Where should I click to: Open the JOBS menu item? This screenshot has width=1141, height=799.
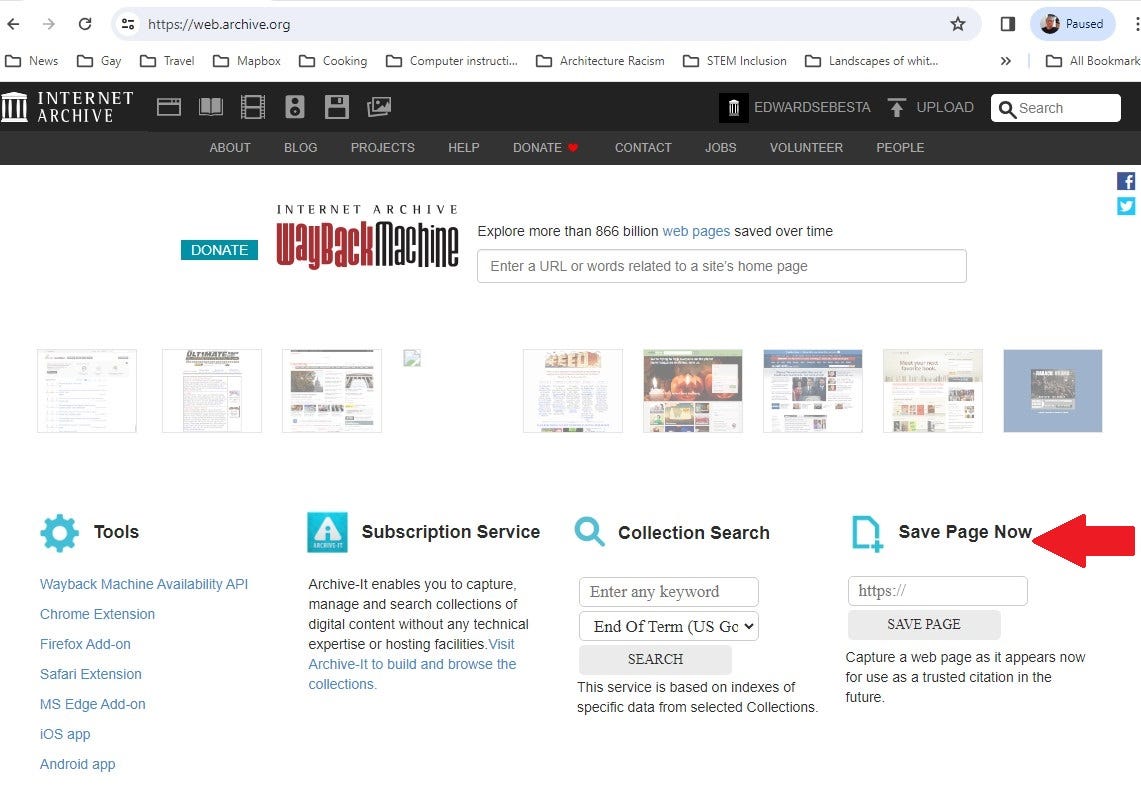(x=720, y=148)
